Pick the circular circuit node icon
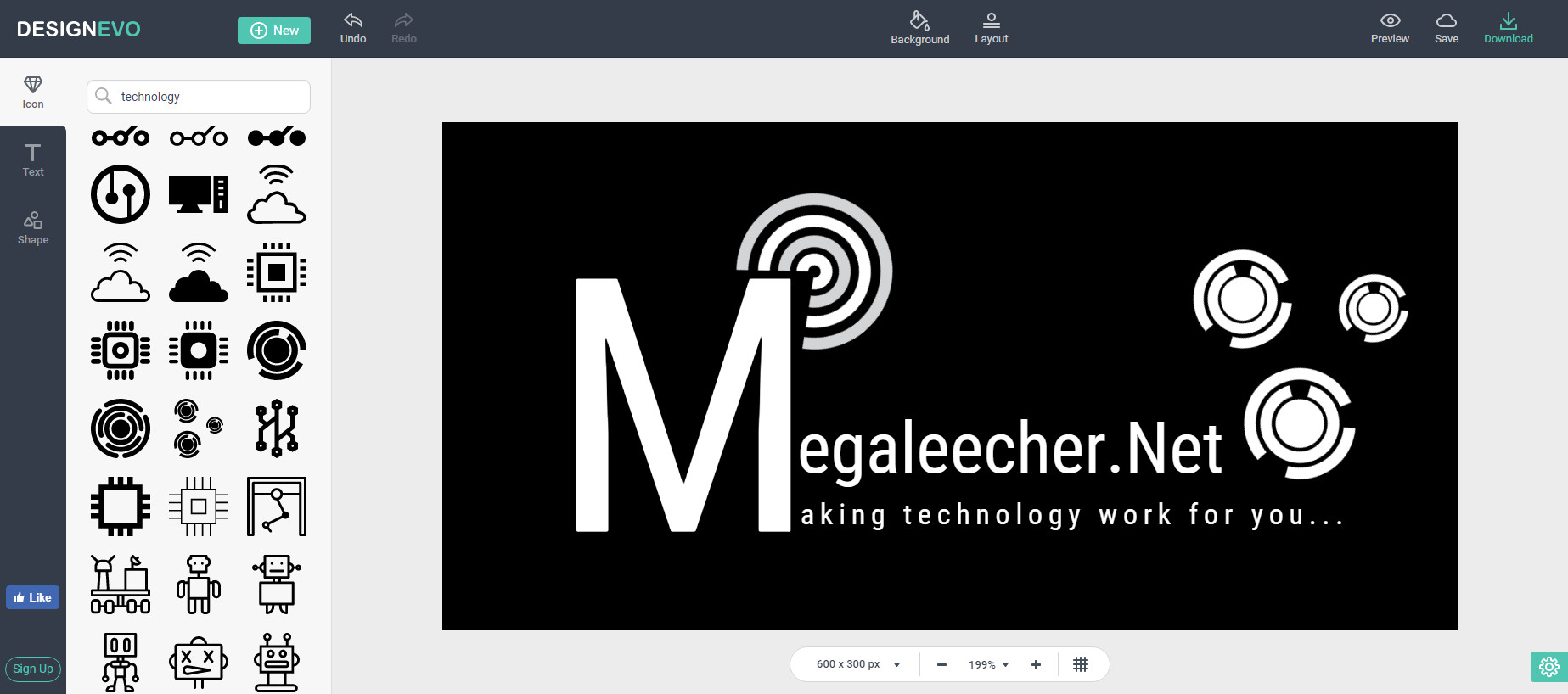1568x694 pixels. (121, 194)
